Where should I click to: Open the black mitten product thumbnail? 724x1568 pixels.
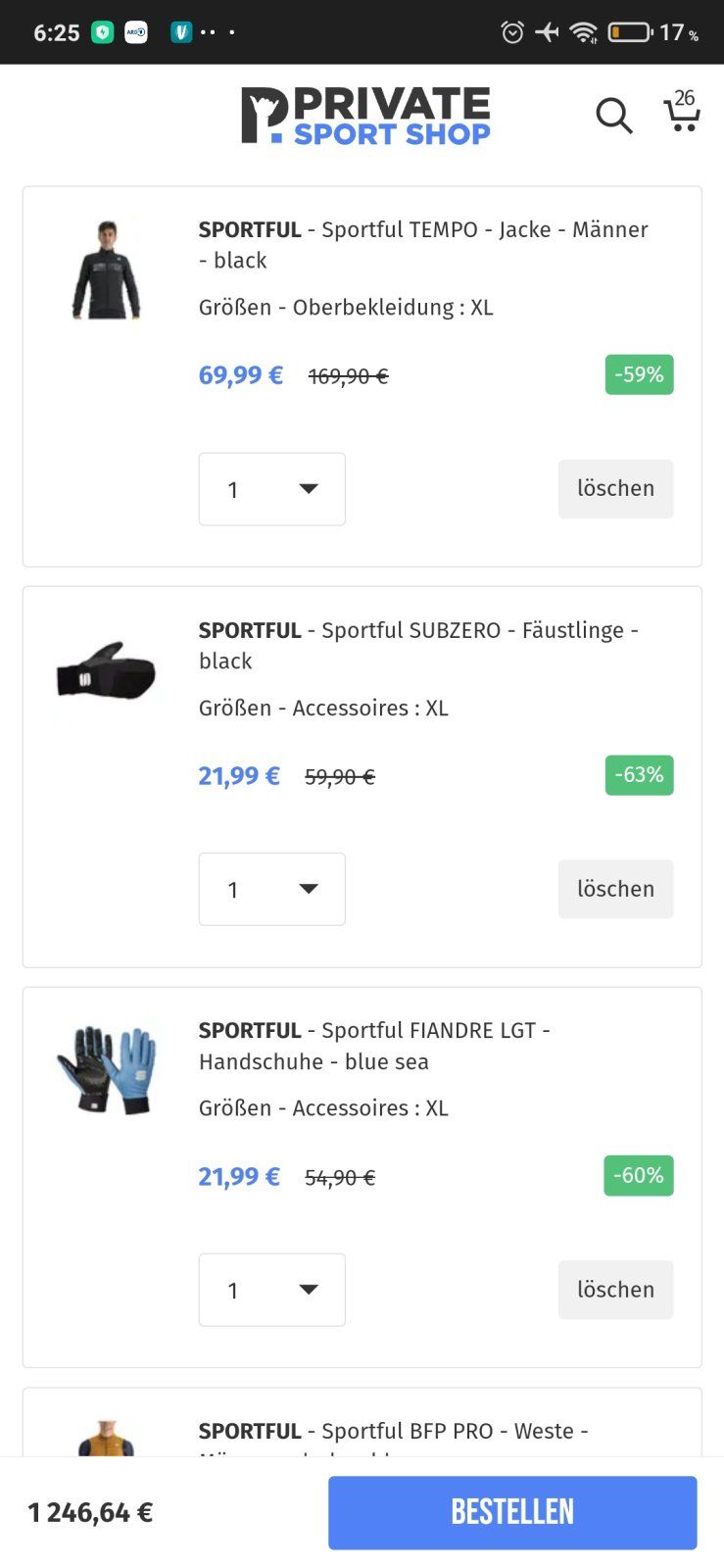coord(107,671)
